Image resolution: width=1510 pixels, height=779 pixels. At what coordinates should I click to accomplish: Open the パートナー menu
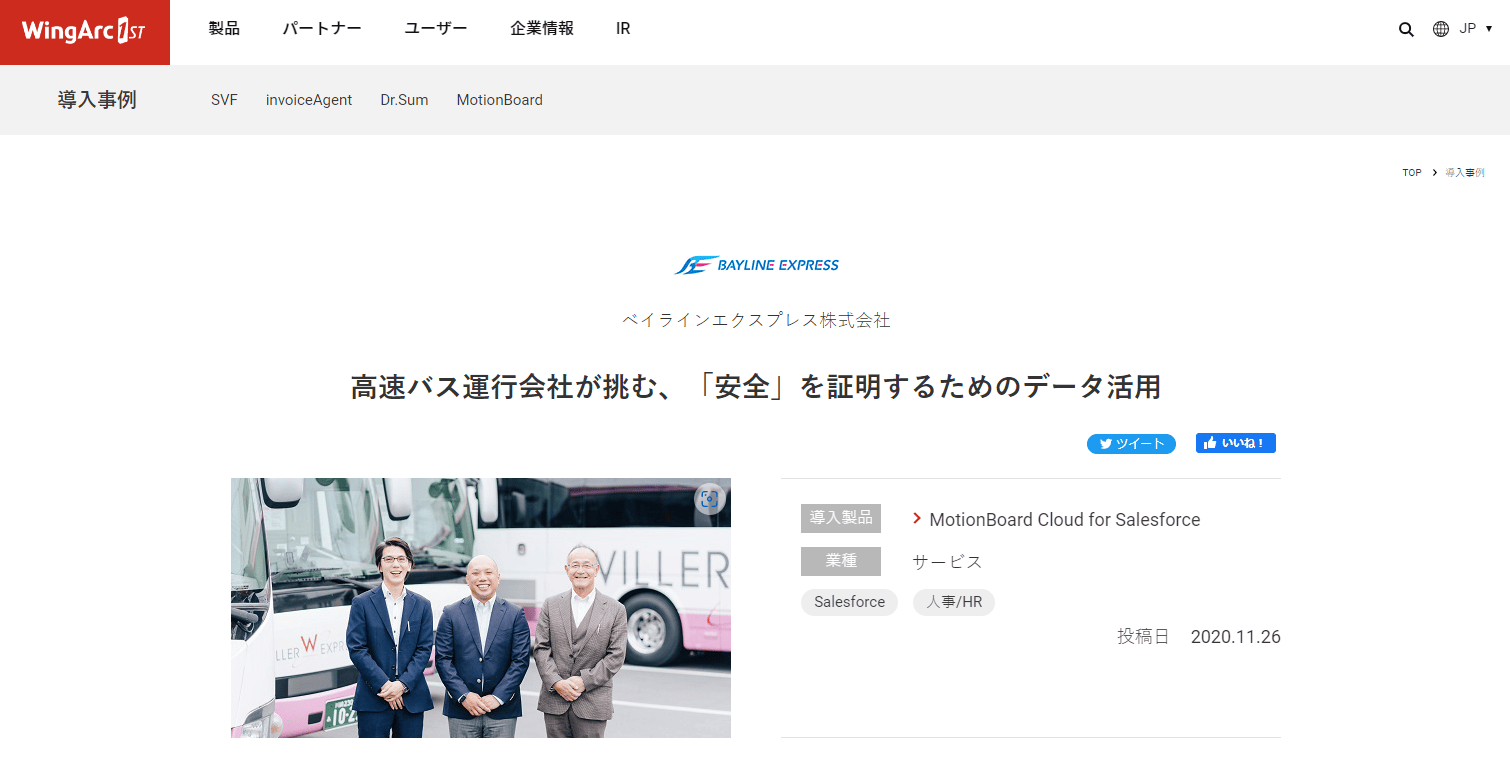tap(322, 29)
